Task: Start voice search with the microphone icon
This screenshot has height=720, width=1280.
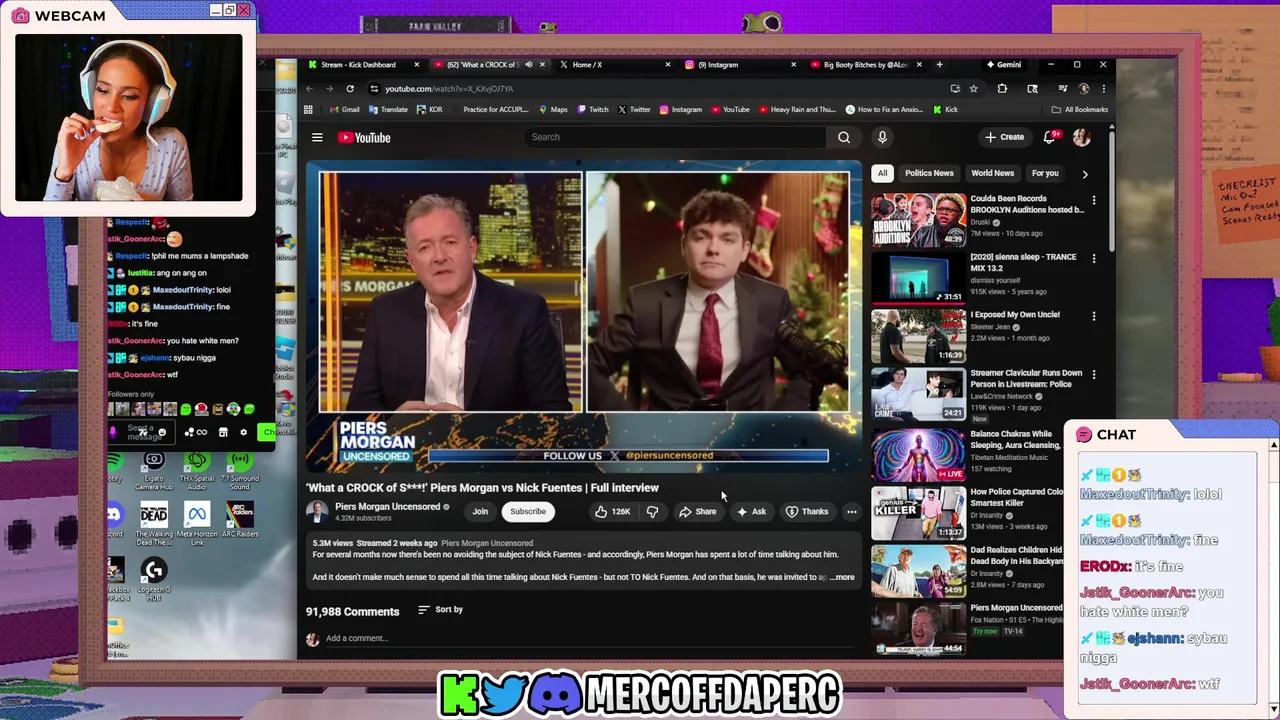Action: 882,137
